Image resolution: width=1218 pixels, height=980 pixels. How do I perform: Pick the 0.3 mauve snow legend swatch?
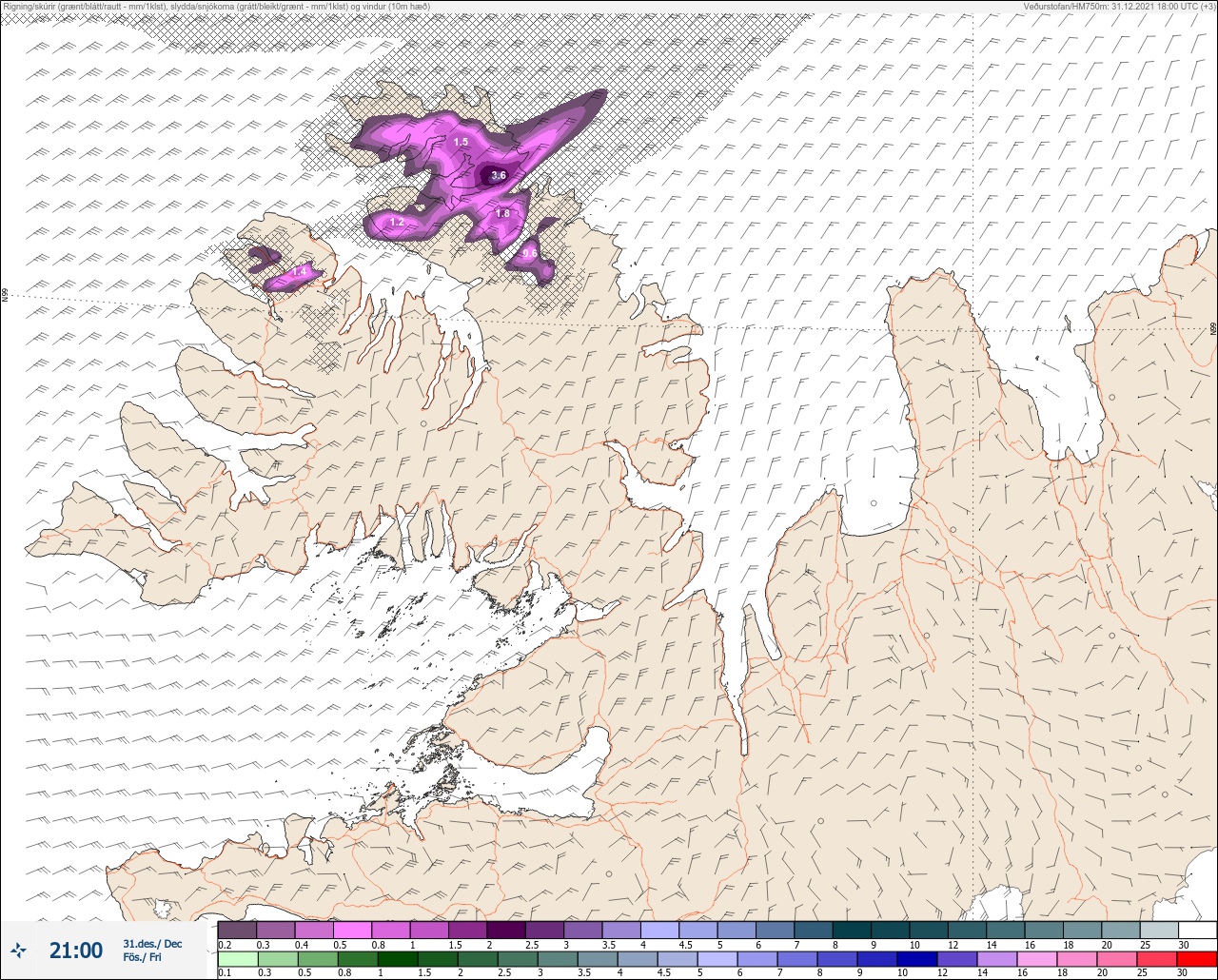[275, 930]
